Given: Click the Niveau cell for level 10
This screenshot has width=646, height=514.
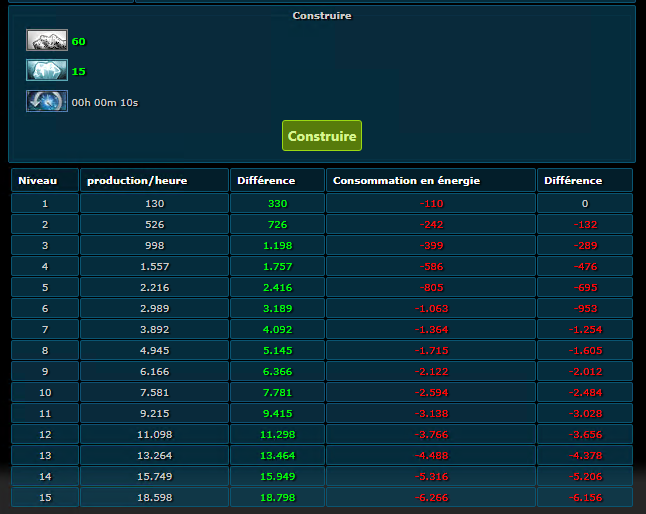Looking at the screenshot, I should point(44,392).
